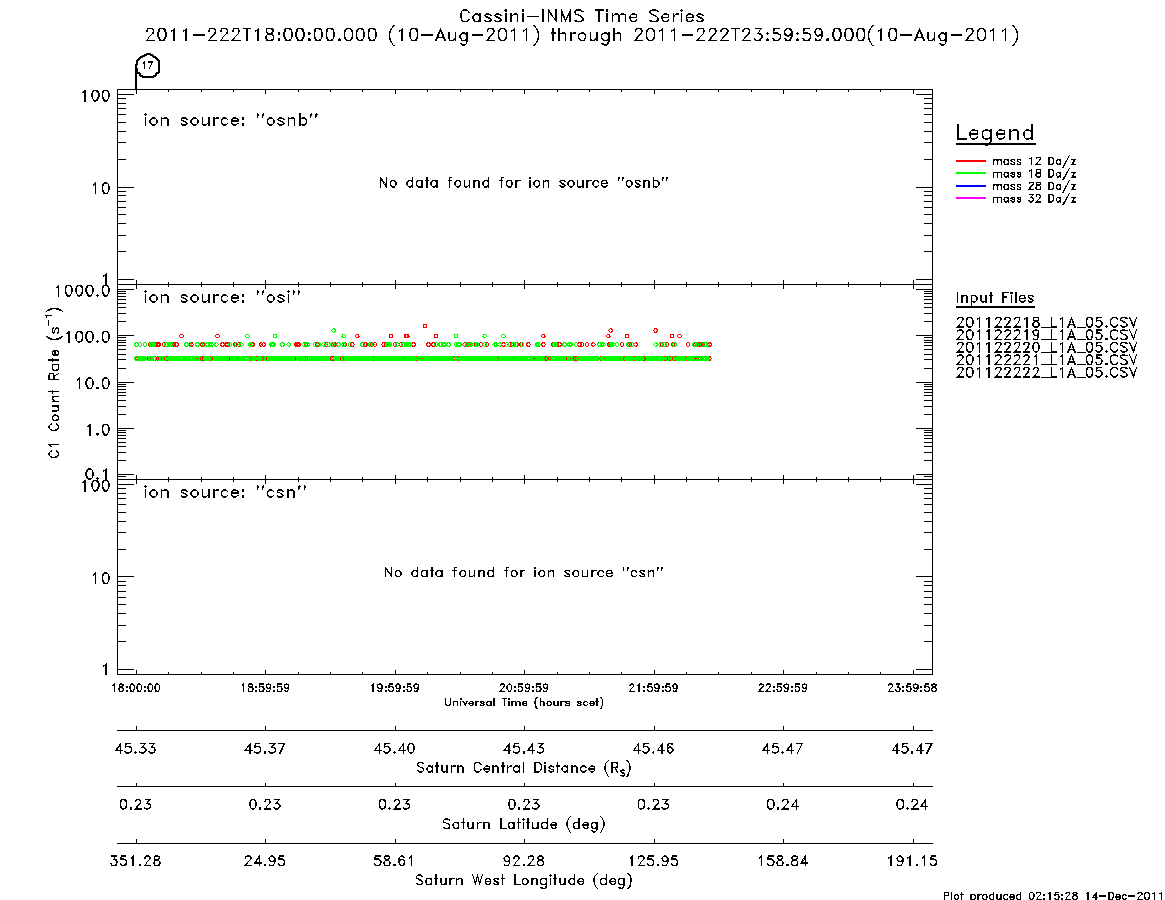Image resolution: width=1165 pixels, height=900 pixels.
Task: Click the date range subtitle line
Action: 582,35
